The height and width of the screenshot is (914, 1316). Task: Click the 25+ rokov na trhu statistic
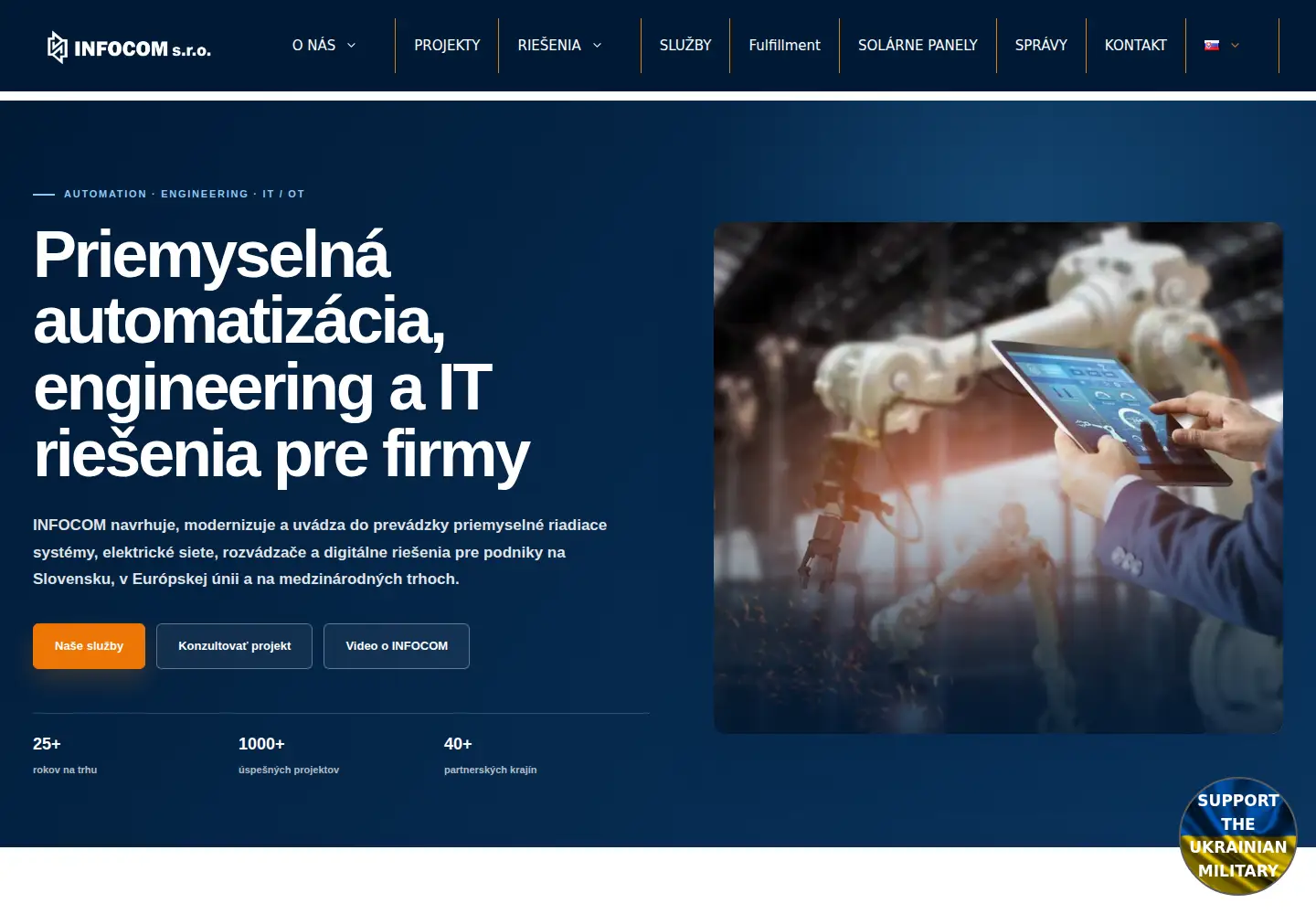(65, 755)
